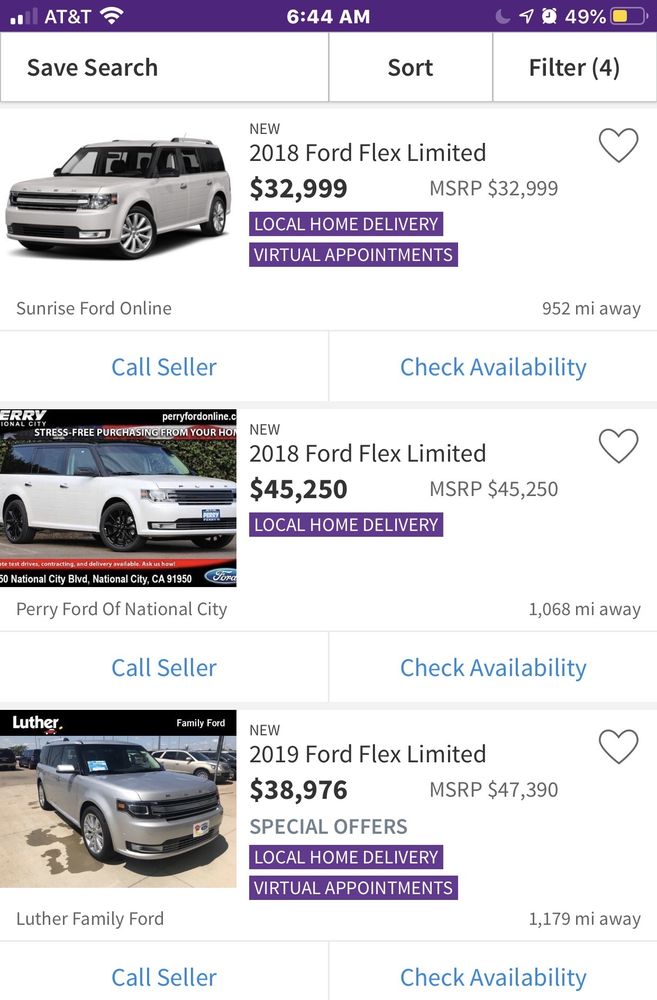Open the silver Luther Family Ford photo
657x1000 pixels.
click(x=118, y=799)
